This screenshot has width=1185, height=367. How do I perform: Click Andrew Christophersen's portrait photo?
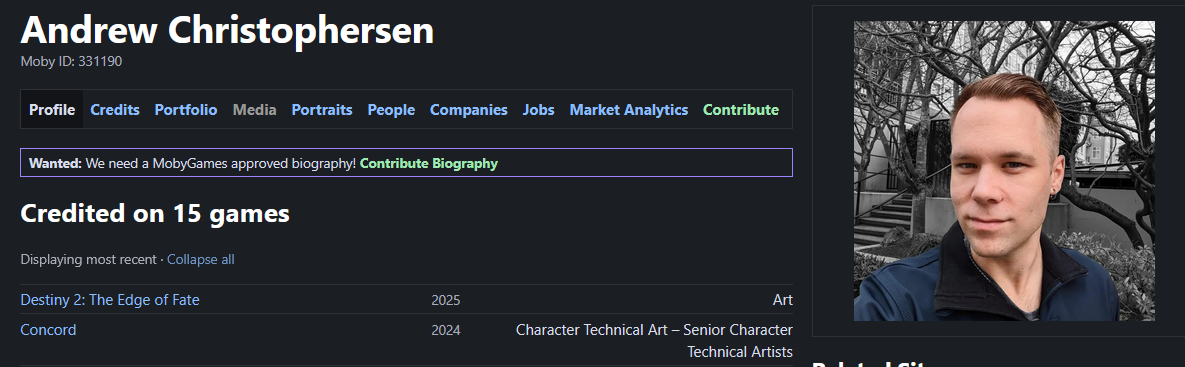coord(1004,171)
